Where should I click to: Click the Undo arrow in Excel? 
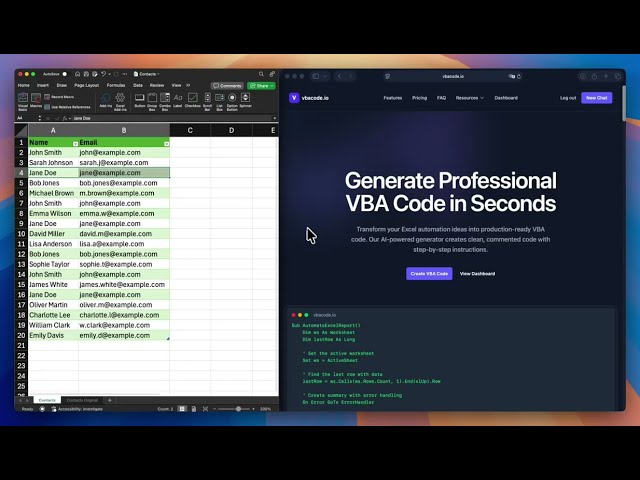click(x=103, y=74)
